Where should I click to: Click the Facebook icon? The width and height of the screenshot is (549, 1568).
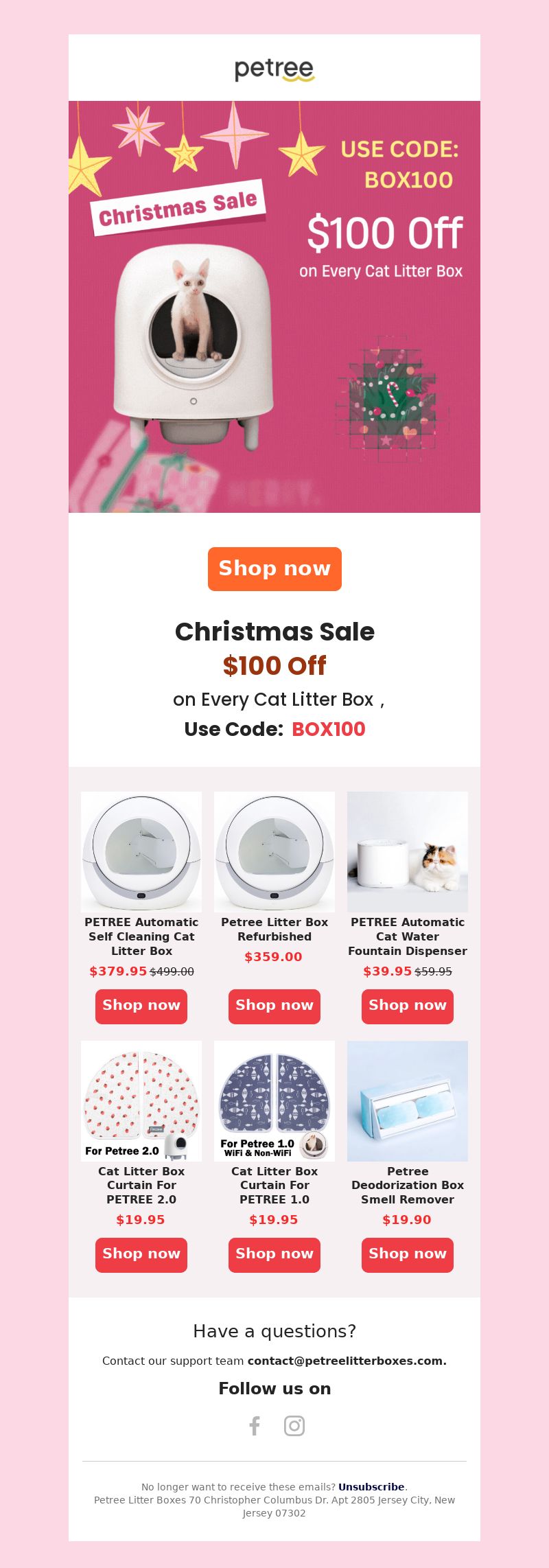click(255, 1426)
